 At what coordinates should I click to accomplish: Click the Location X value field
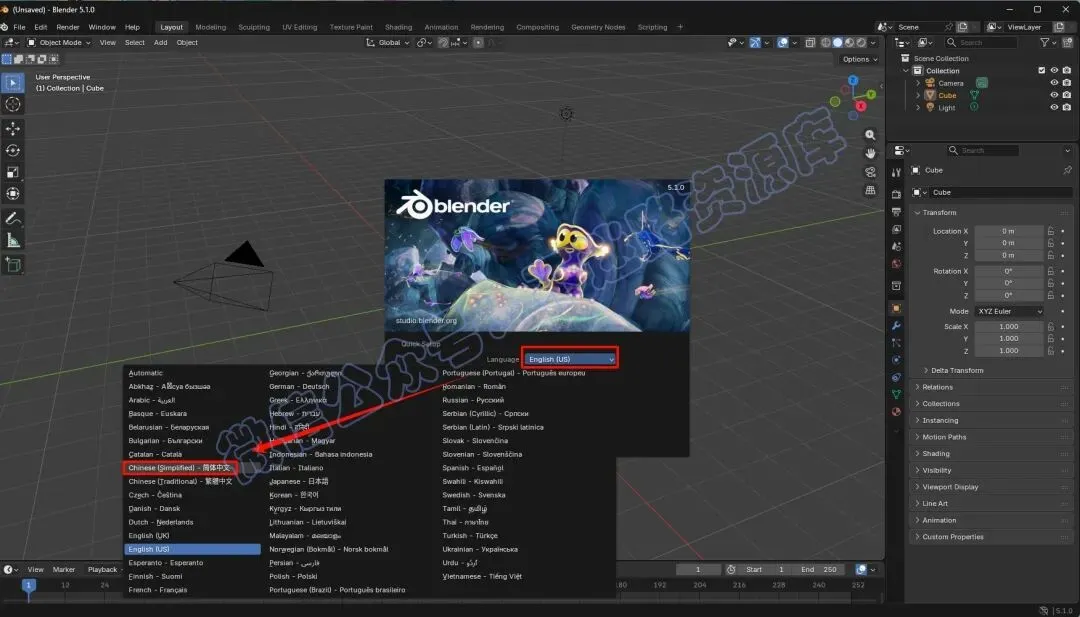(x=1008, y=231)
